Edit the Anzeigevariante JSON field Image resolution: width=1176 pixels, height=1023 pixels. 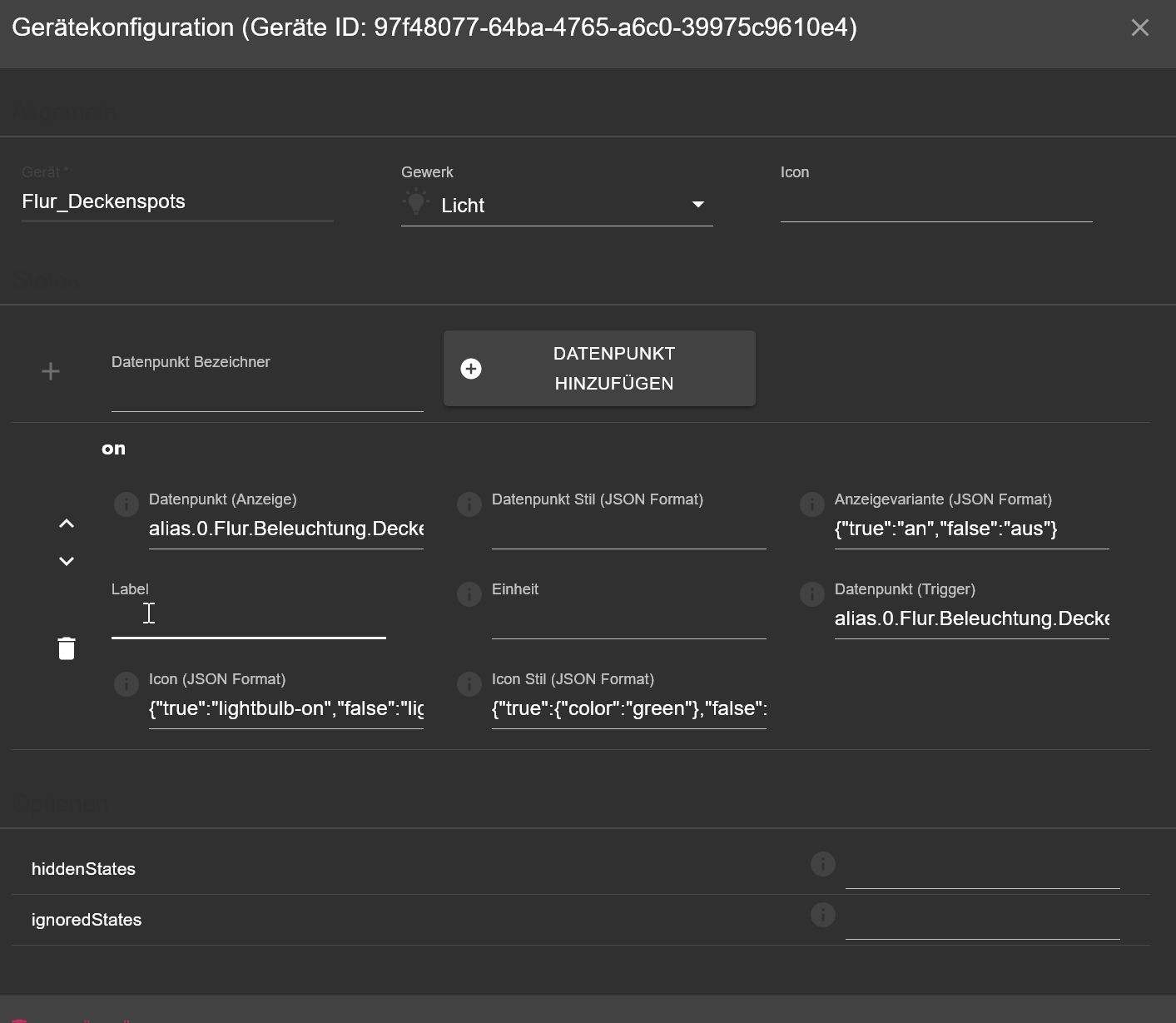click(972, 529)
